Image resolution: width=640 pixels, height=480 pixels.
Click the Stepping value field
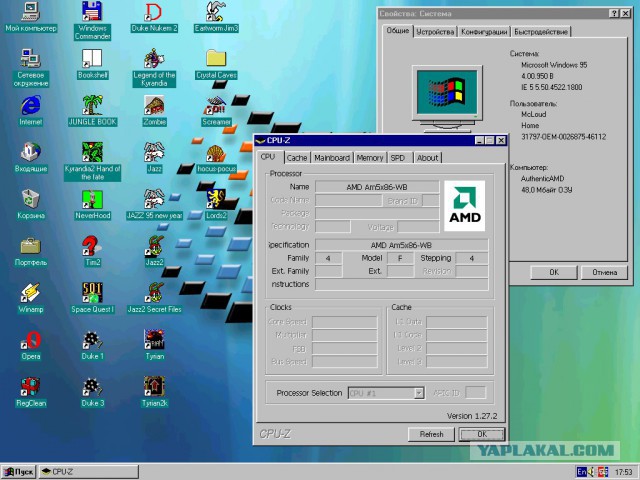point(471,258)
